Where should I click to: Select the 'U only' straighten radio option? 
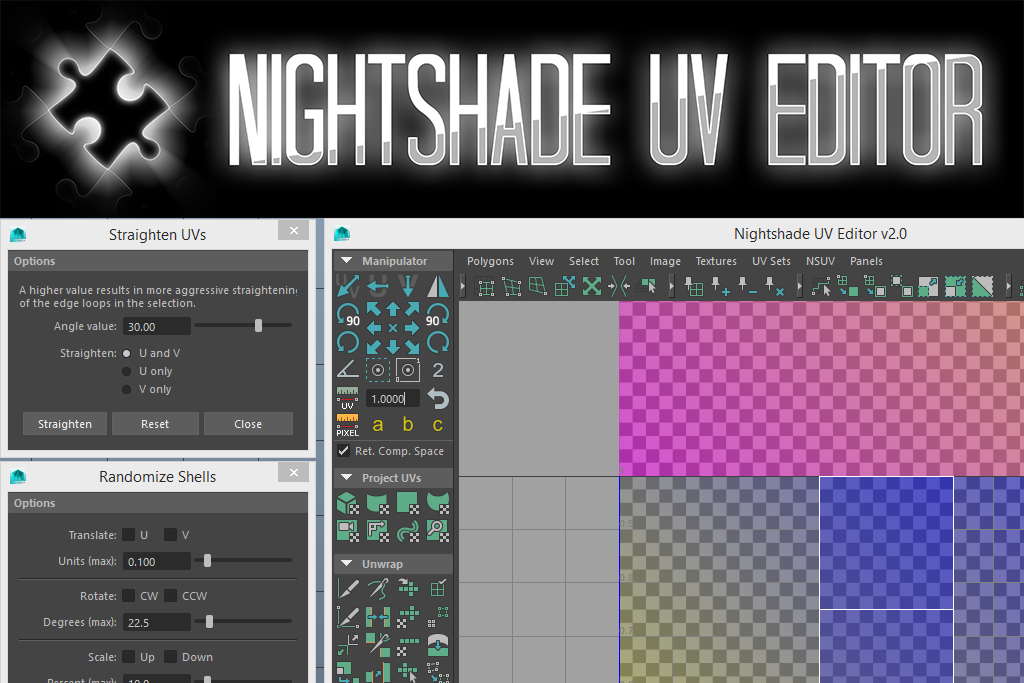[127, 371]
